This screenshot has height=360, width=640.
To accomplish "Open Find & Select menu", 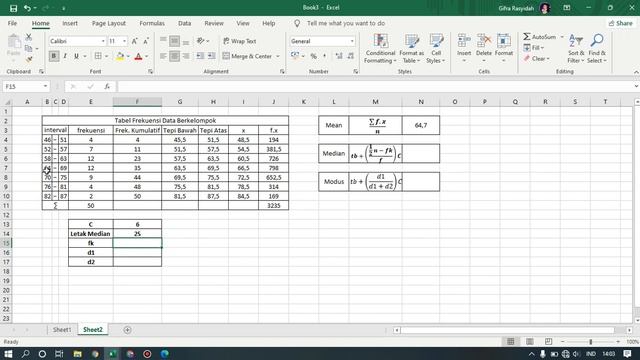I will pyautogui.click(x=597, y=49).
